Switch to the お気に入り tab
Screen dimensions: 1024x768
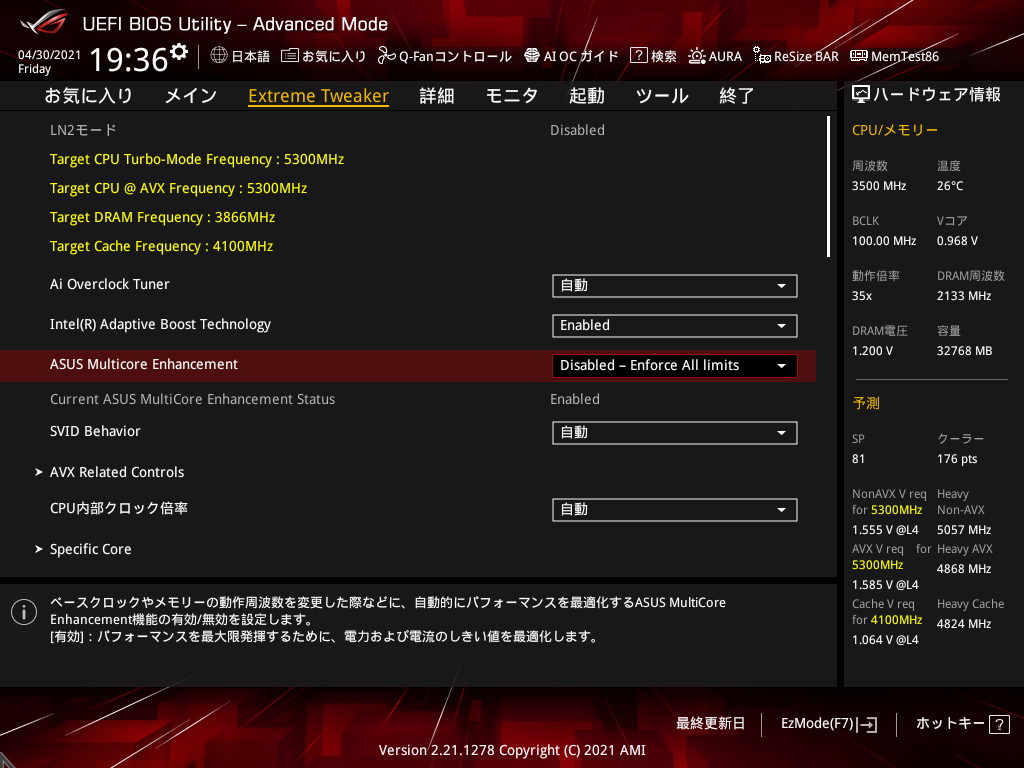click(88, 95)
